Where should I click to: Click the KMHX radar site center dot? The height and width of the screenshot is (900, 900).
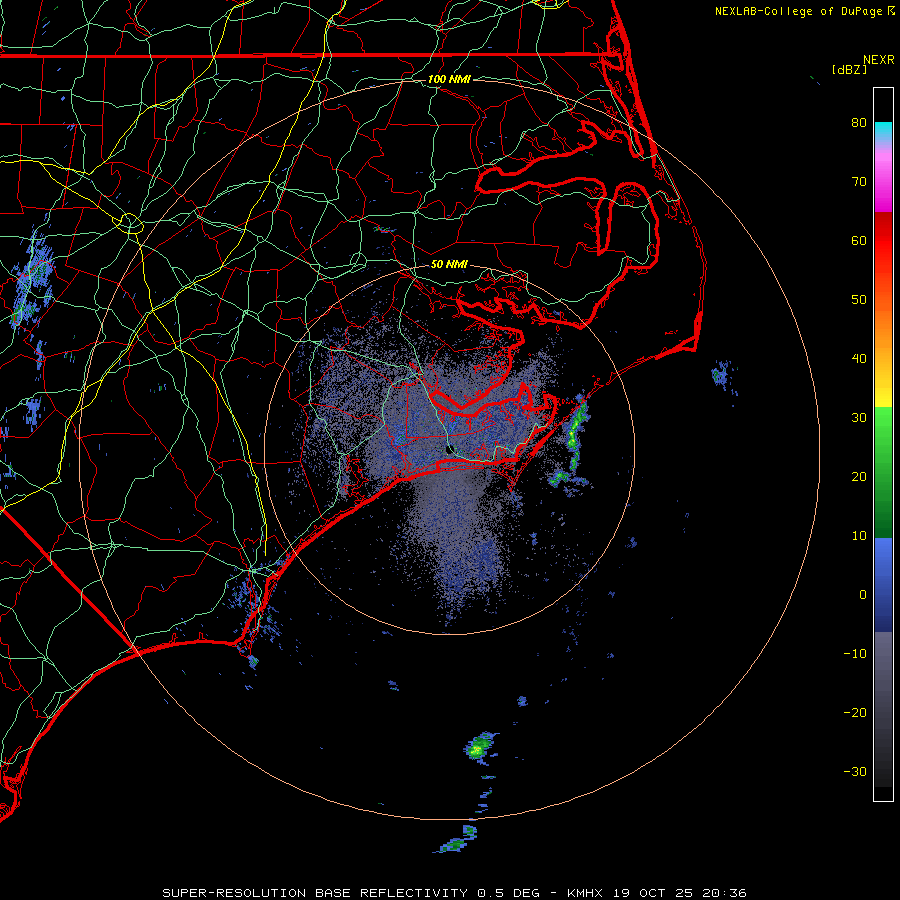[x=449, y=449]
